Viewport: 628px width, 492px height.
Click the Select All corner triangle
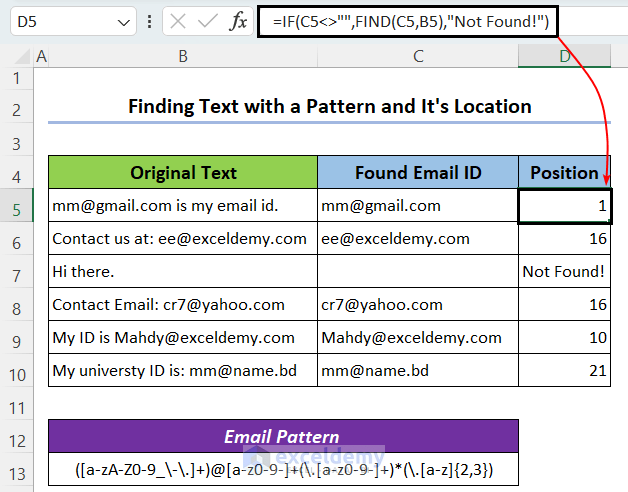click(22, 56)
